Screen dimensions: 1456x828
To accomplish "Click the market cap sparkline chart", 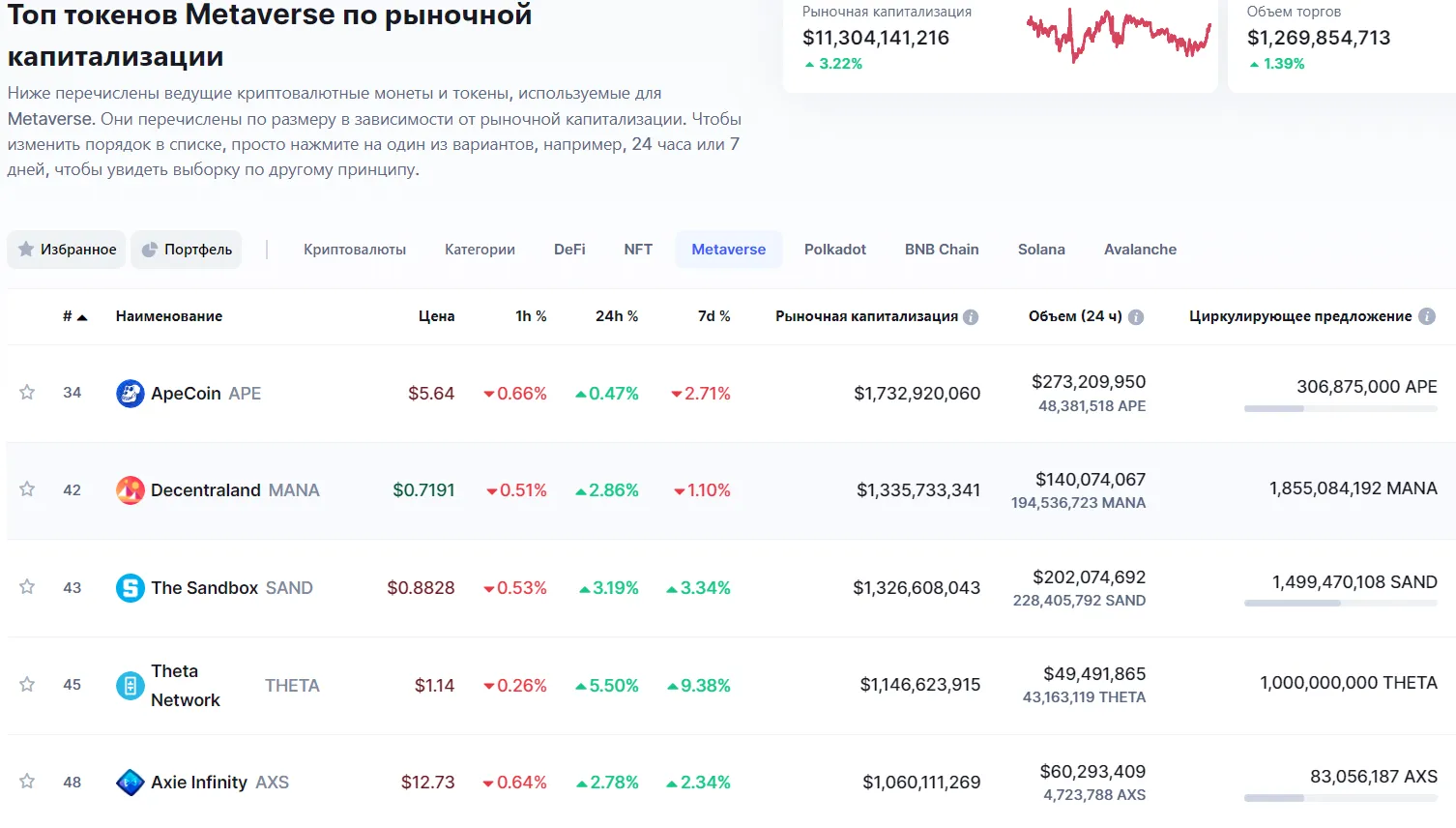I will [1119, 36].
